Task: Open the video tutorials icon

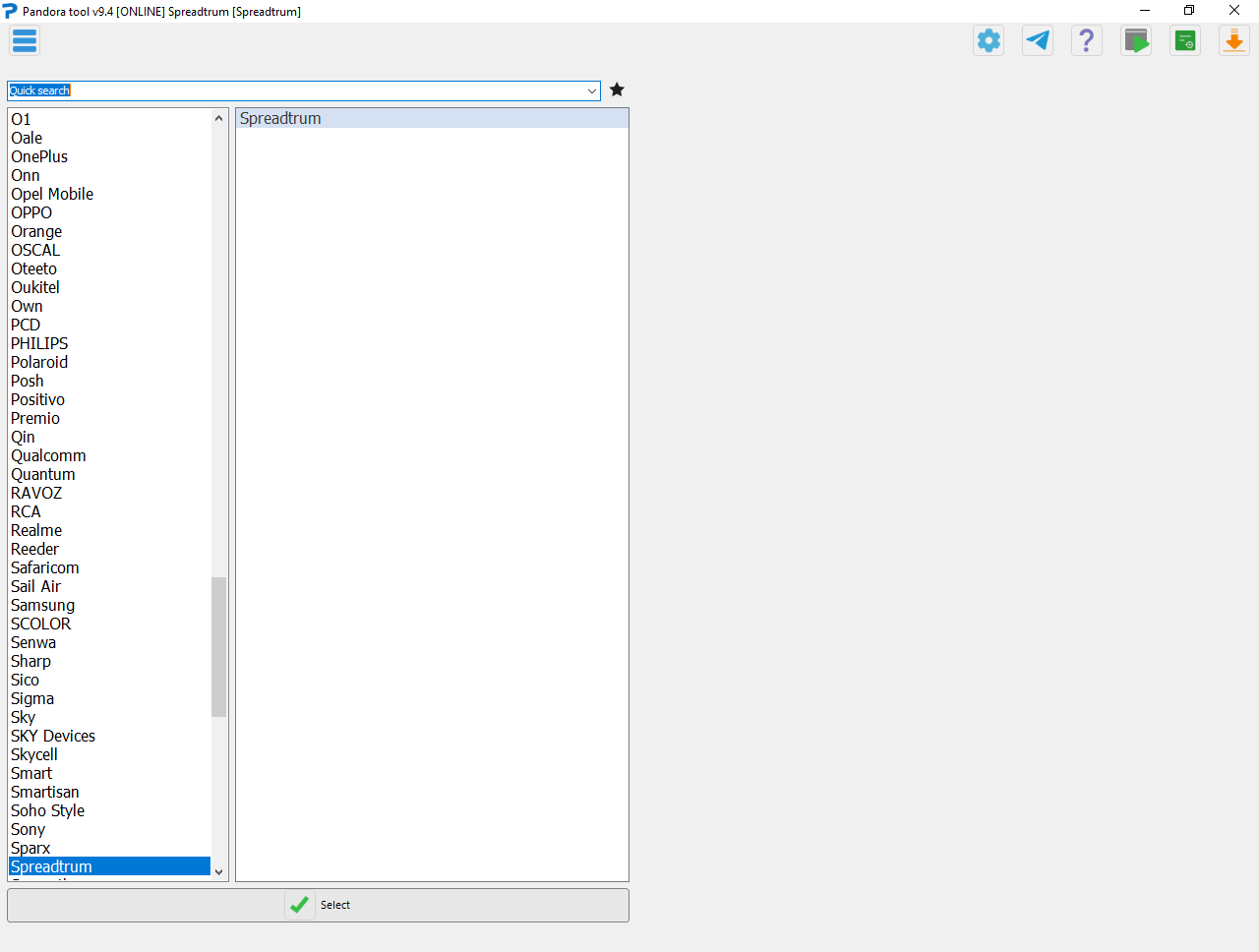Action: pos(1135,40)
